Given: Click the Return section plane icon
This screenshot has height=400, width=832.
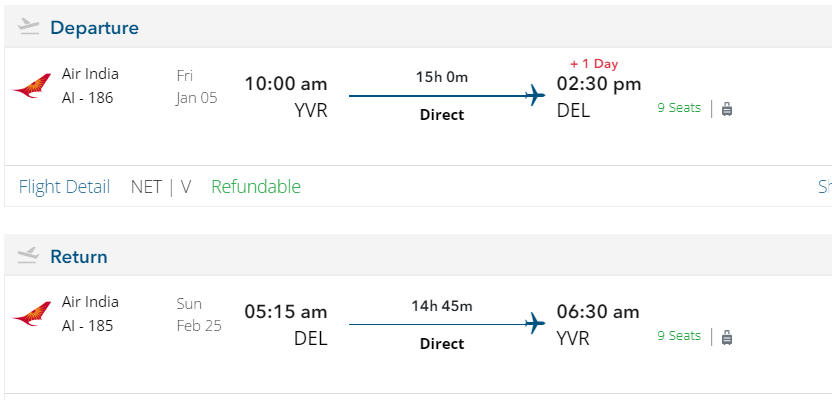Looking at the screenshot, I should [x=29, y=256].
